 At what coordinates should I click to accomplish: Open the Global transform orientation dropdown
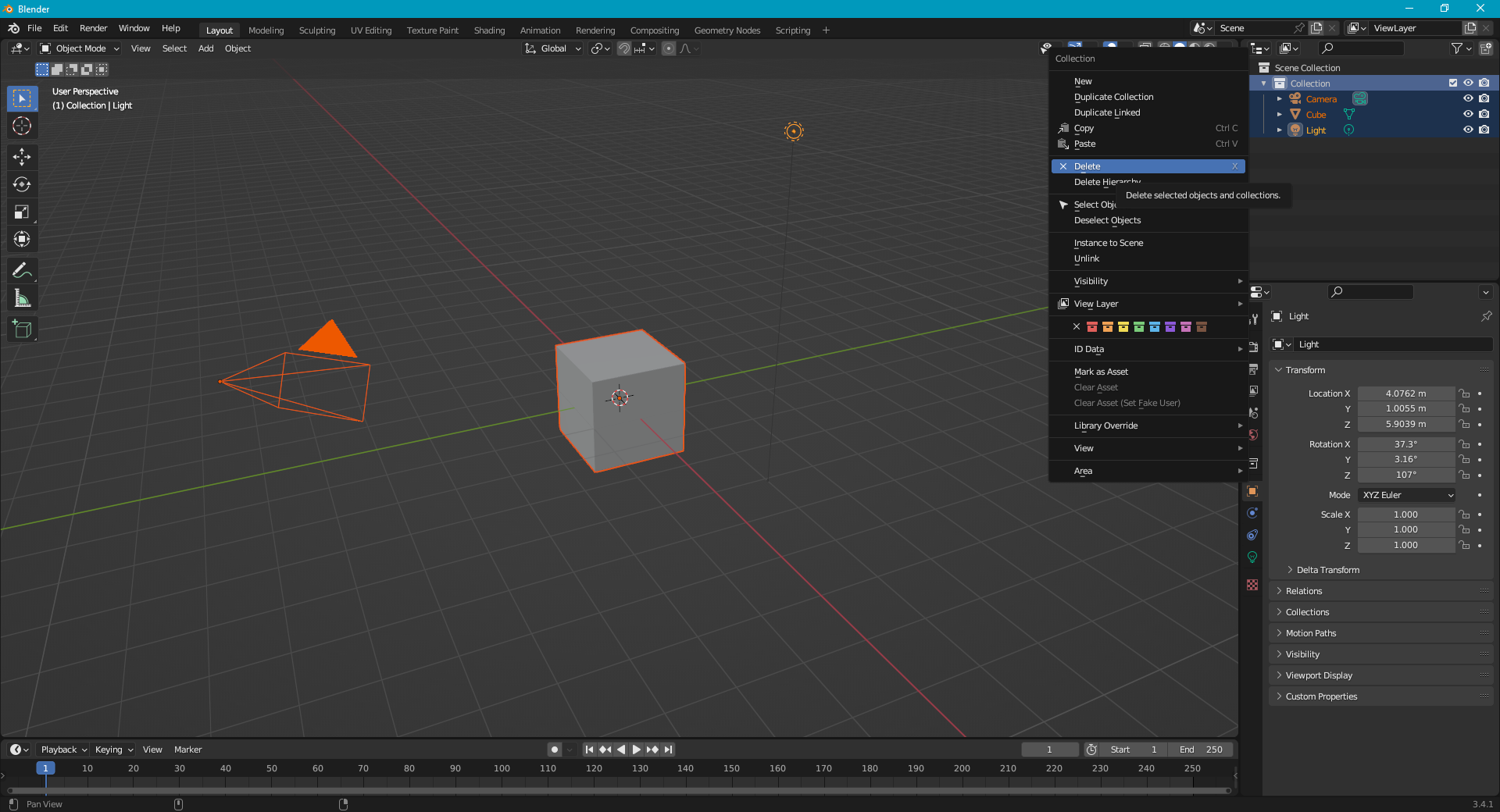553,48
